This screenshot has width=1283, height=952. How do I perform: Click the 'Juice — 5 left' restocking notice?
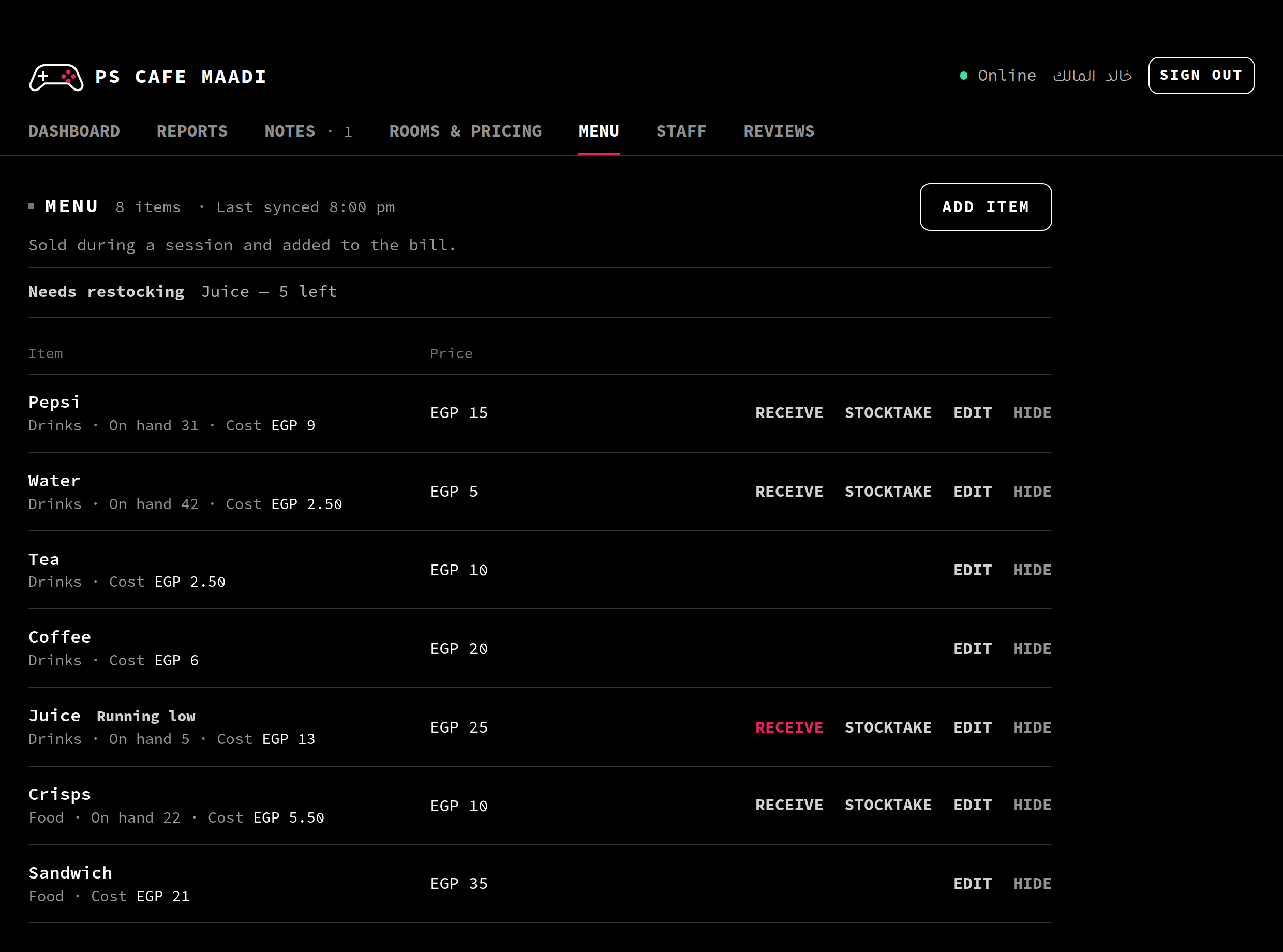tap(269, 292)
